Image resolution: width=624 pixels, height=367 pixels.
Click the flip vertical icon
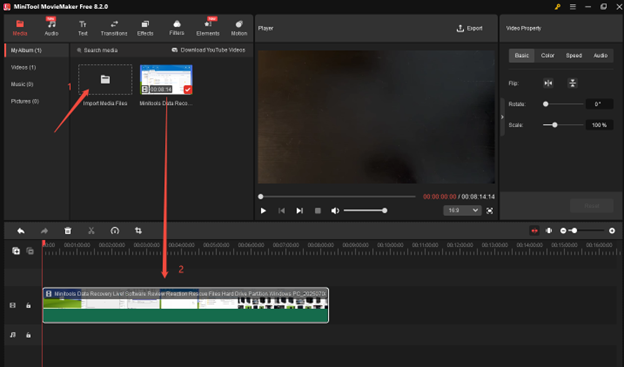[572, 83]
